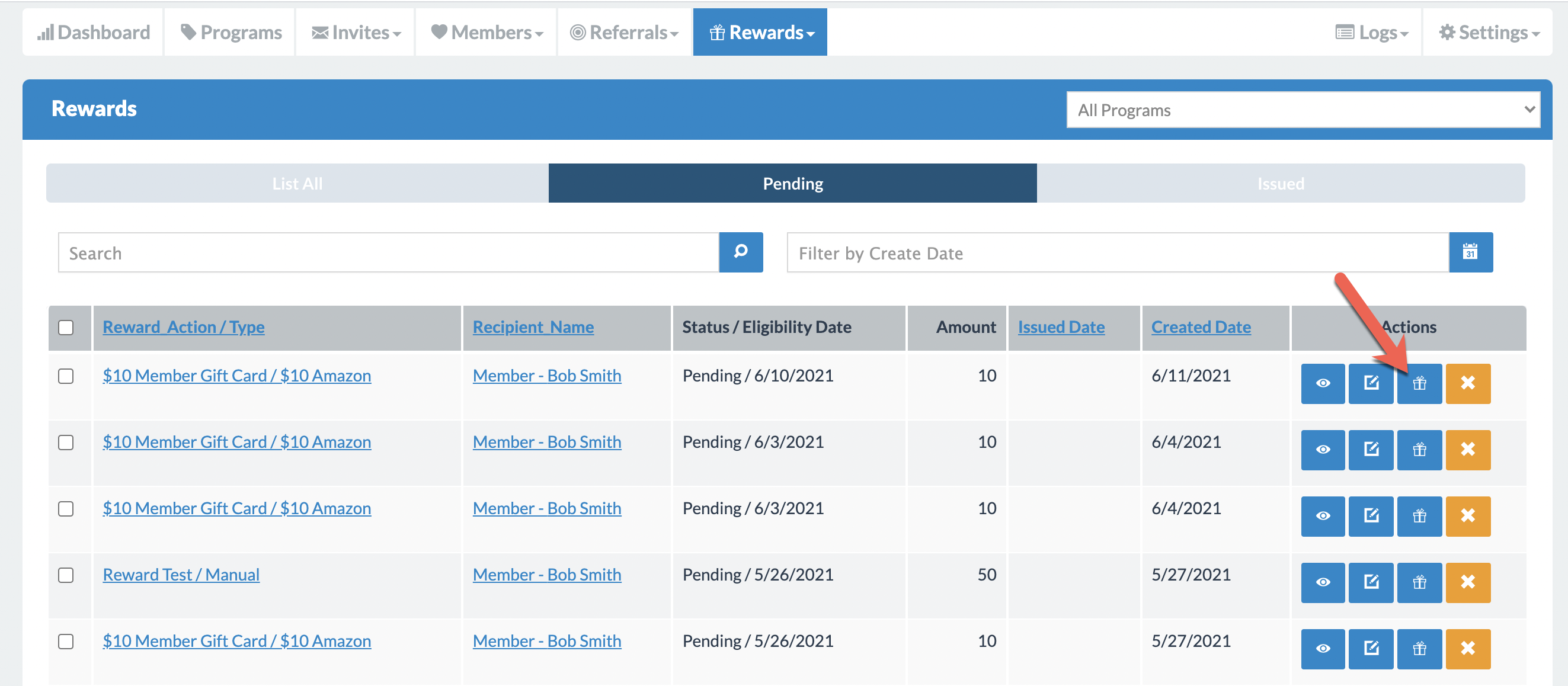
Task: Edit the reward created 6/11/2021
Action: [x=1370, y=383]
